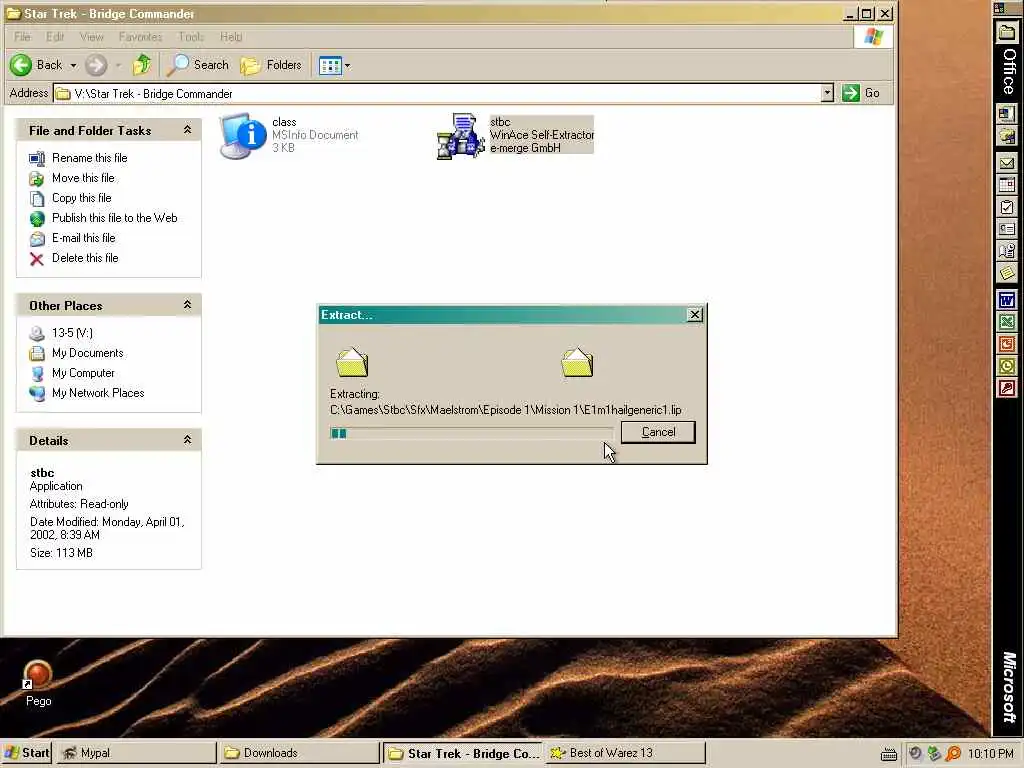
Task: Open the 13-5 (V:) drive link
Action: [72, 333]
